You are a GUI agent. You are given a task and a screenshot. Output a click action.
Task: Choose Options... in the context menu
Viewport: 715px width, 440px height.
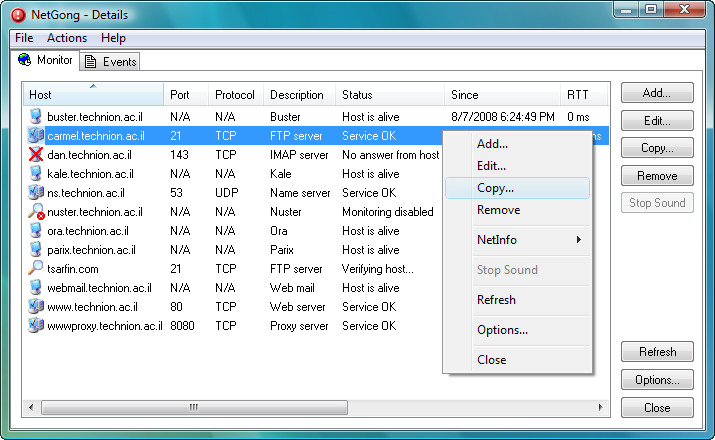(x=518, y=330)
